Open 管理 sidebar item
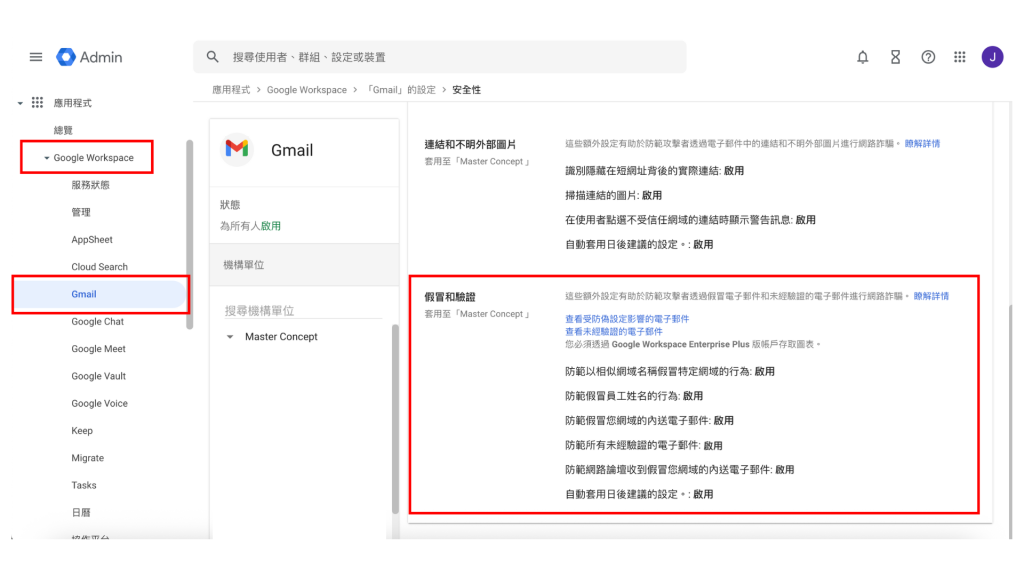1024x576 pixels. (x=81, y=212)
